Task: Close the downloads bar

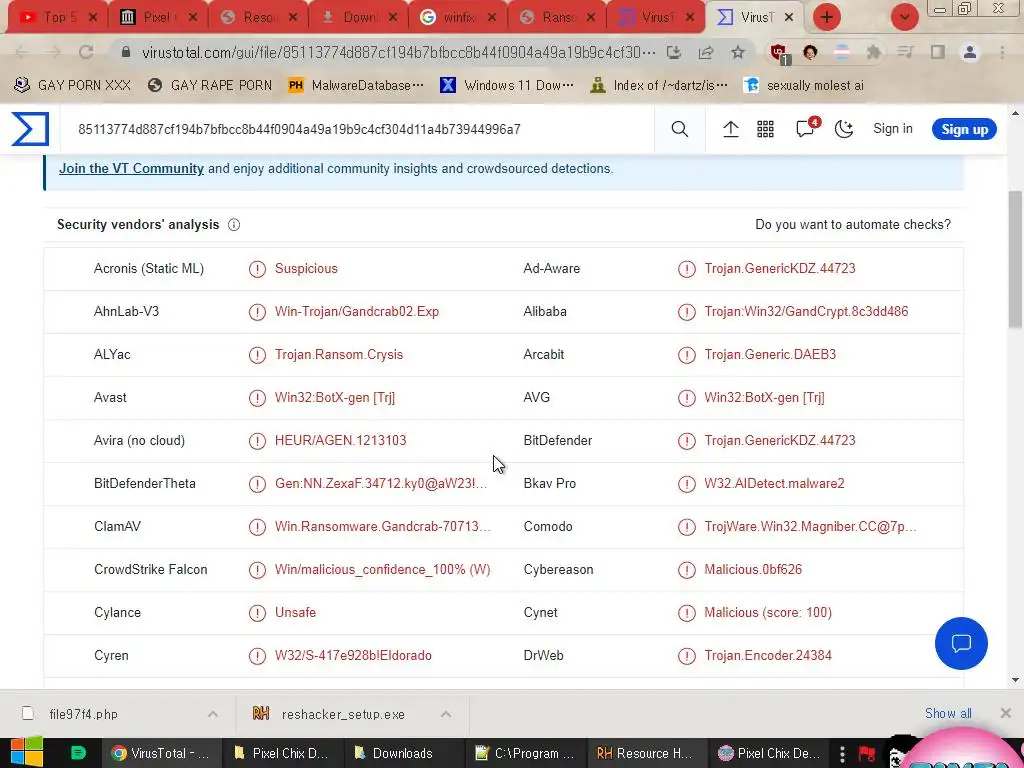Action: coord(1006,713)
